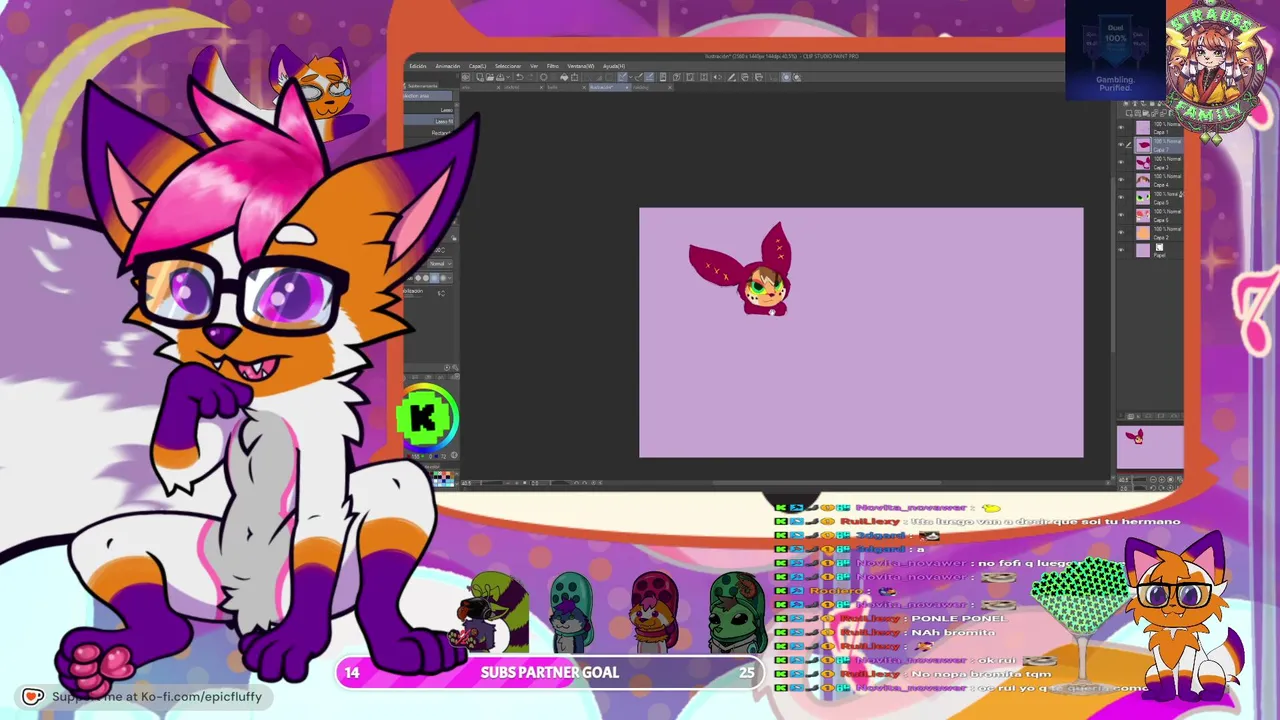Pick a swatch from the color palette
Viewport: 1280px width, 720px height.
click(x=442, y=479)
